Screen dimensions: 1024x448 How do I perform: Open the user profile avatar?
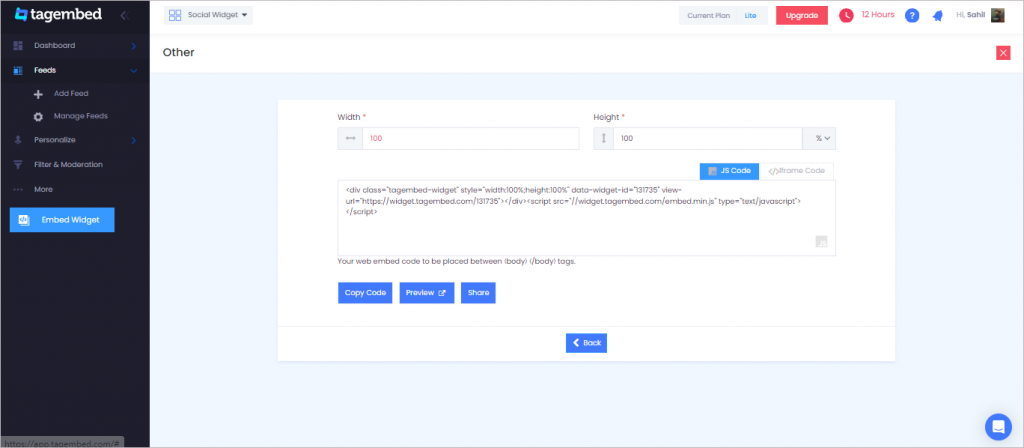[997, 15]
